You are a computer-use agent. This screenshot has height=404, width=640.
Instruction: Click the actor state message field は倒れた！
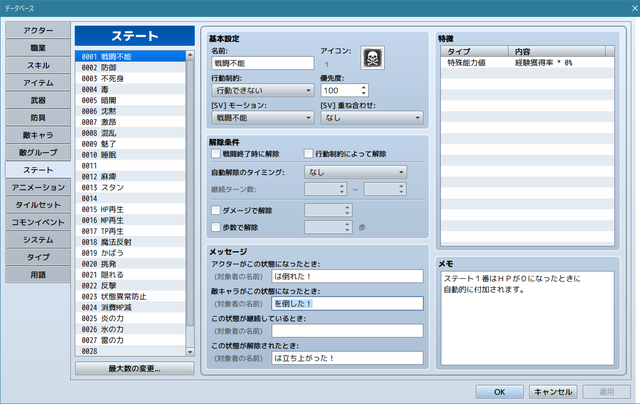[347, 276]
